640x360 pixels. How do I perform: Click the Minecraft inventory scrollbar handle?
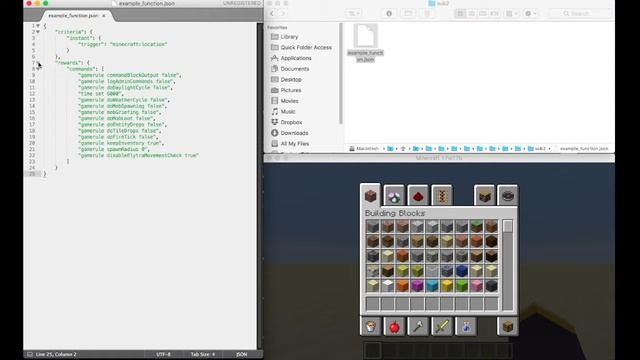507,226
